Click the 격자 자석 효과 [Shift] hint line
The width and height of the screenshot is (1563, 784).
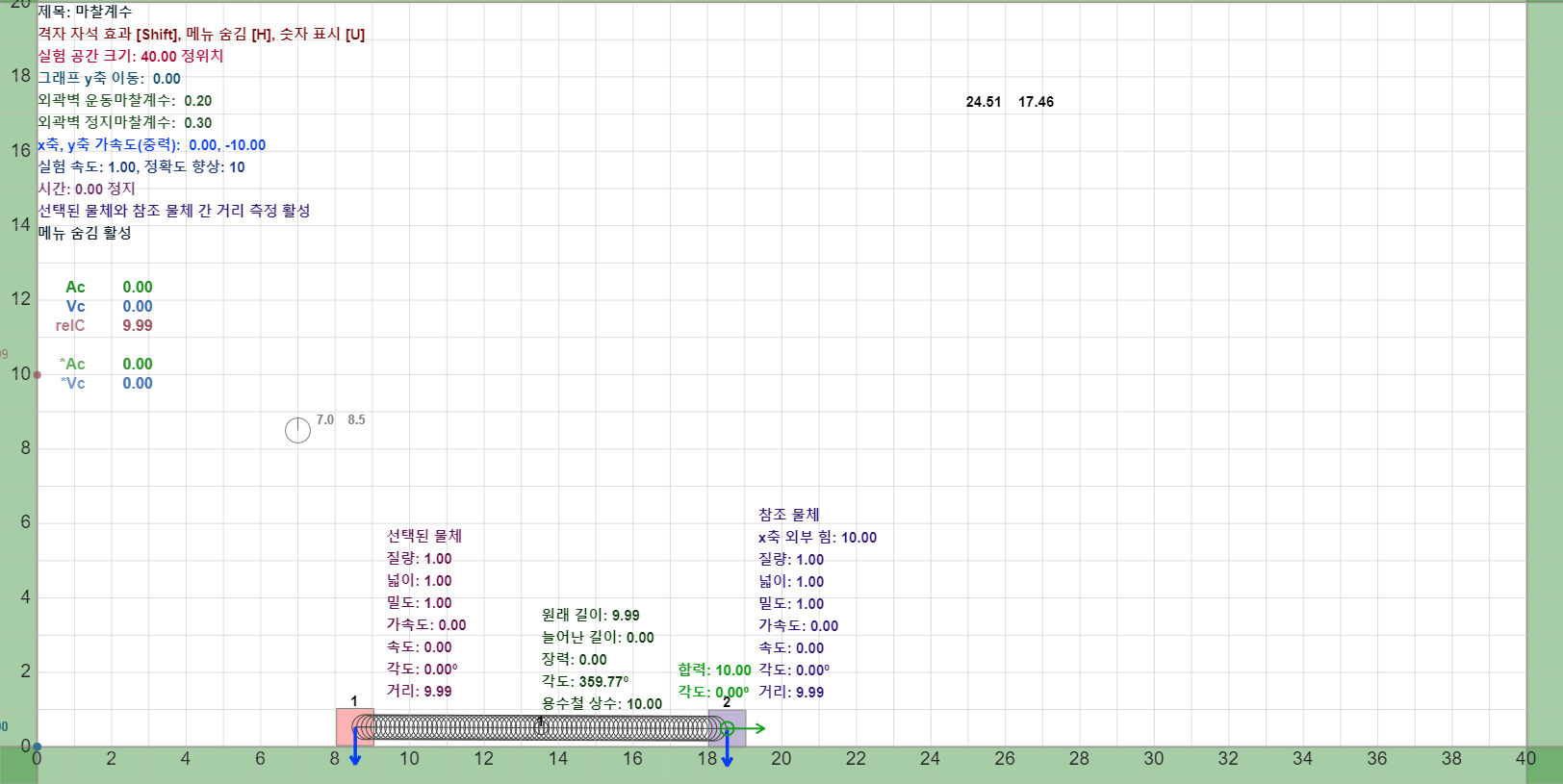[201, 34]
